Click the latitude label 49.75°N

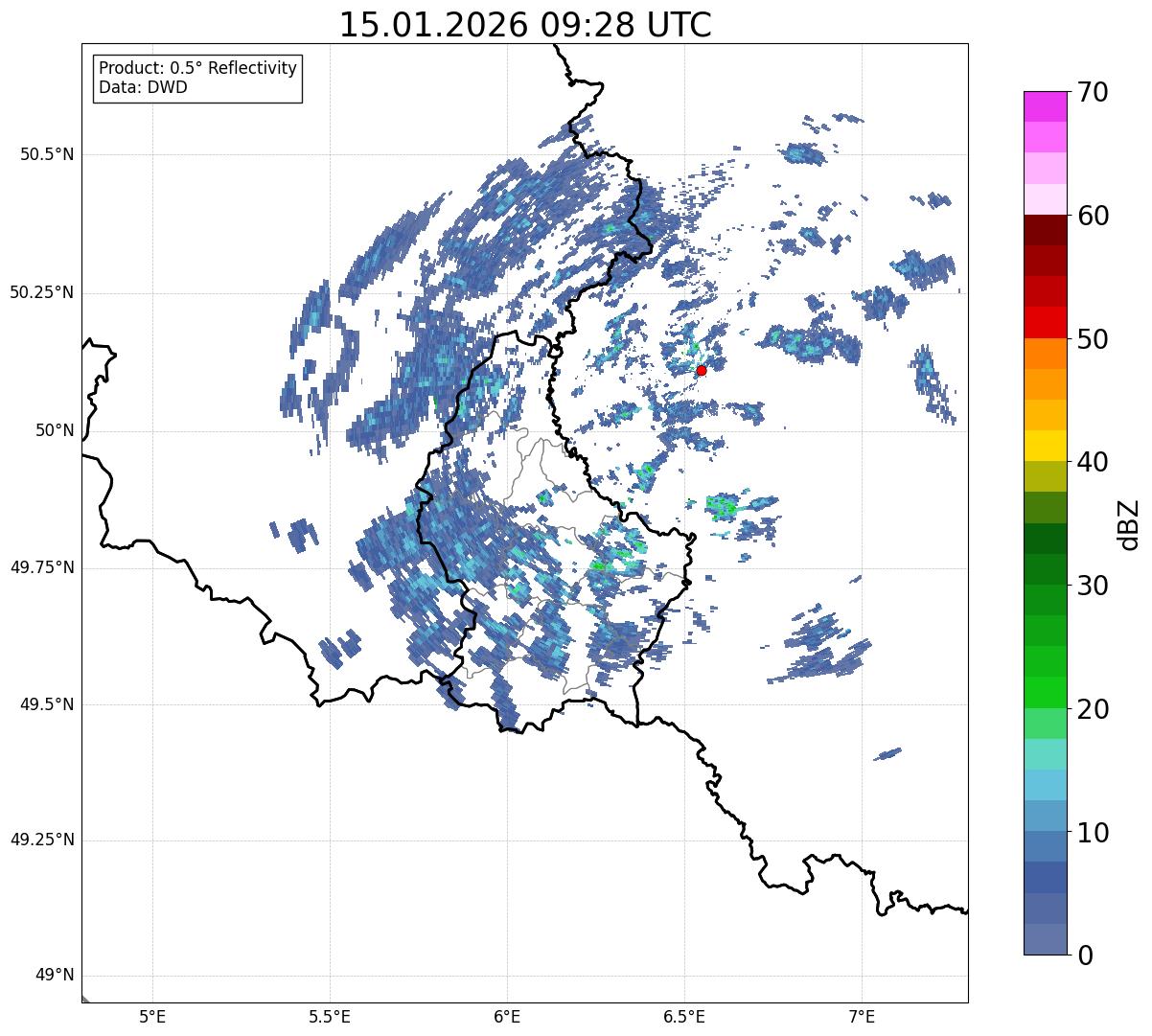42,567
